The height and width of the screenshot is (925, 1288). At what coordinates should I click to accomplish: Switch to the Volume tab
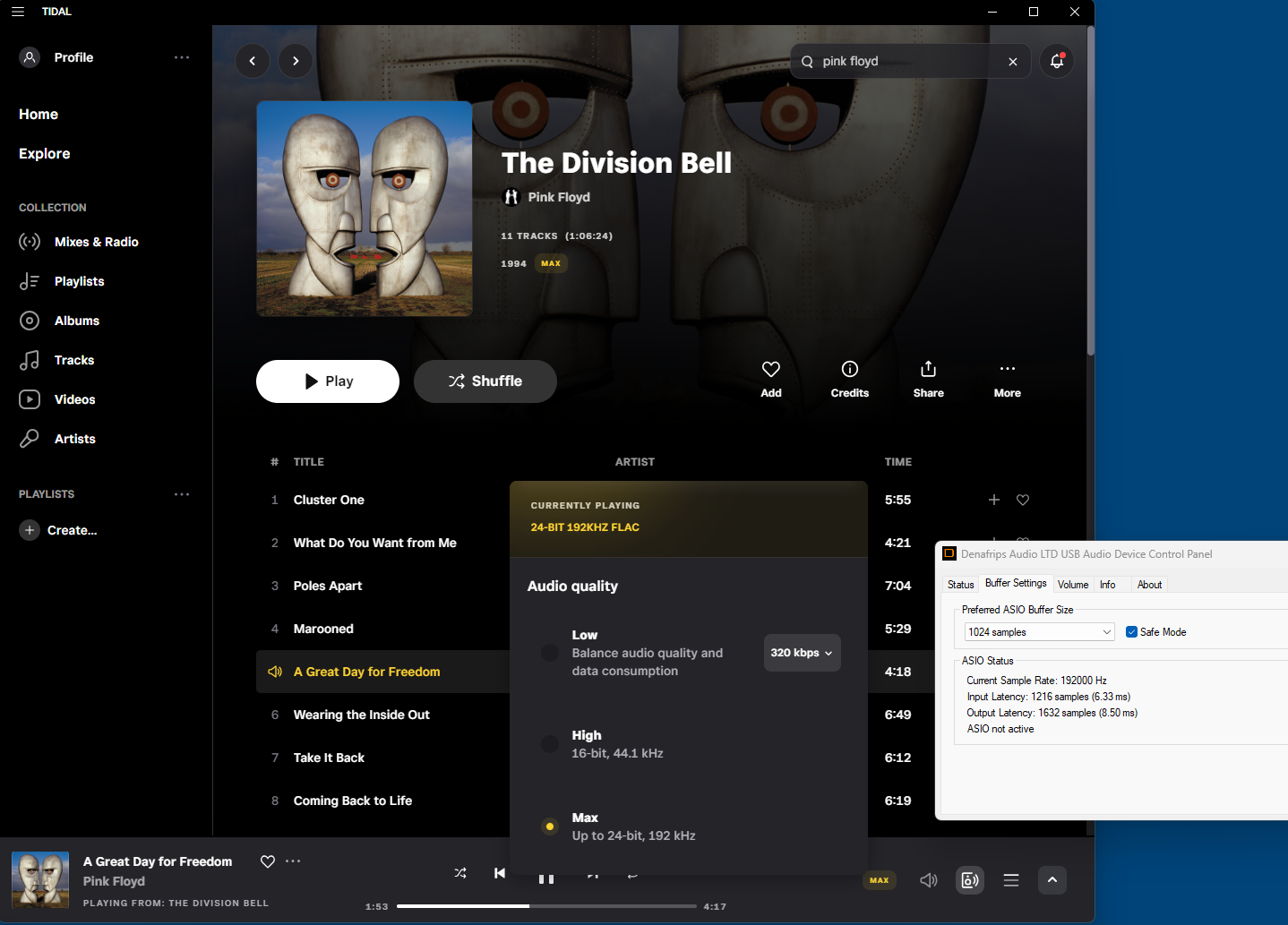[x=1072, y=585]
